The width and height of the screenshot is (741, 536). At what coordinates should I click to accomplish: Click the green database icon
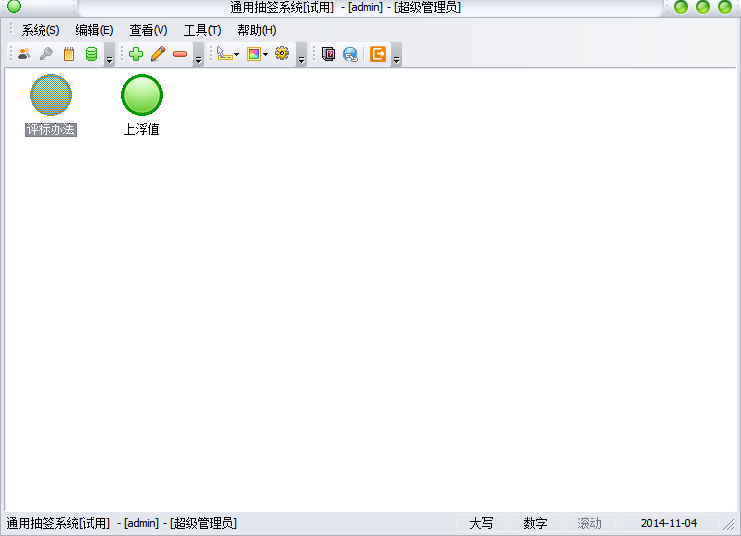point(92,54)
